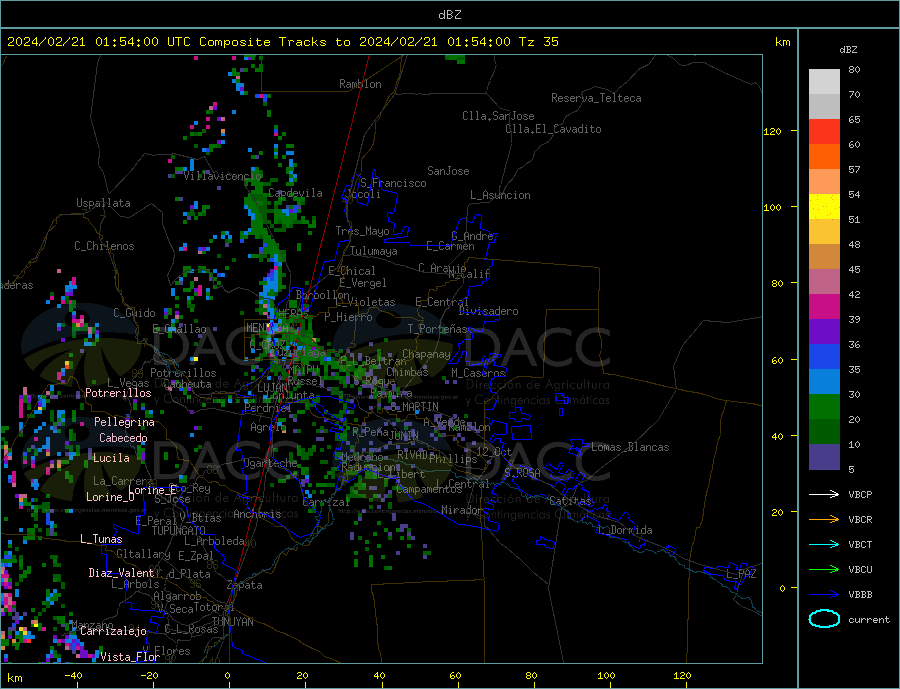Click the 'L_Tunas' map label

click(x=101, y=539)
